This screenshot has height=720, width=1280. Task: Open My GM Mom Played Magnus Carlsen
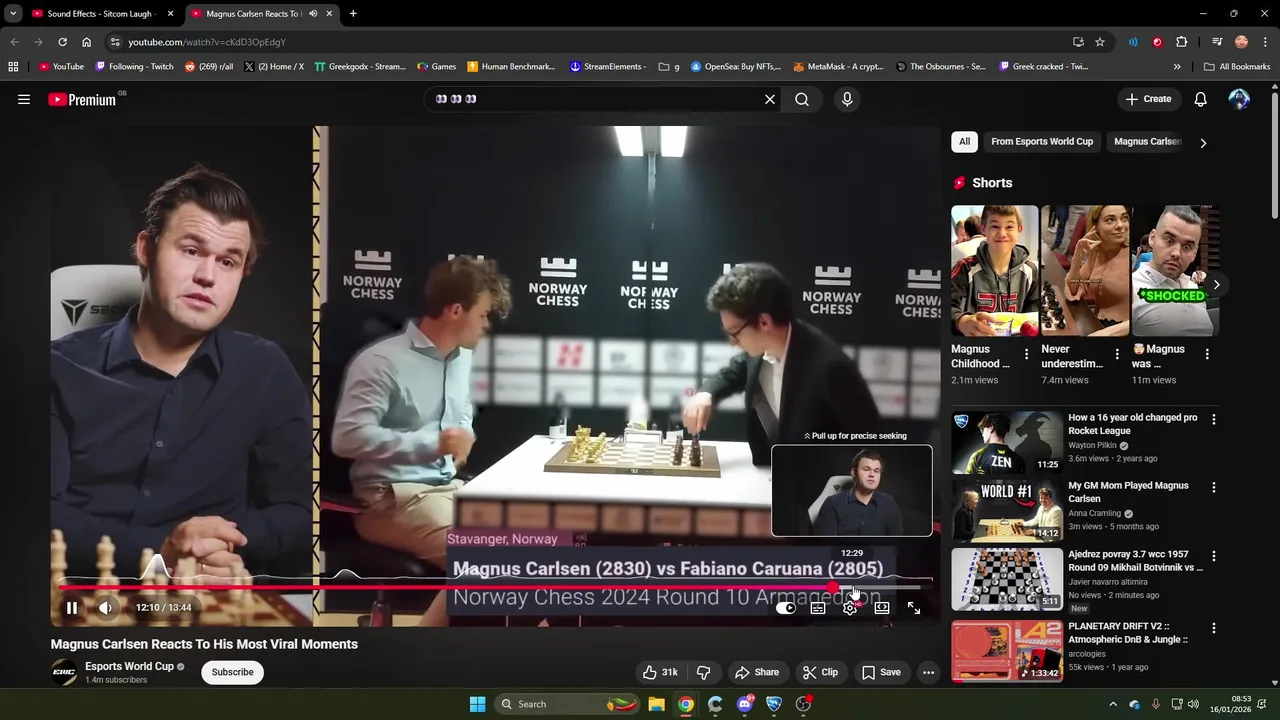[x=1128, y=492]
